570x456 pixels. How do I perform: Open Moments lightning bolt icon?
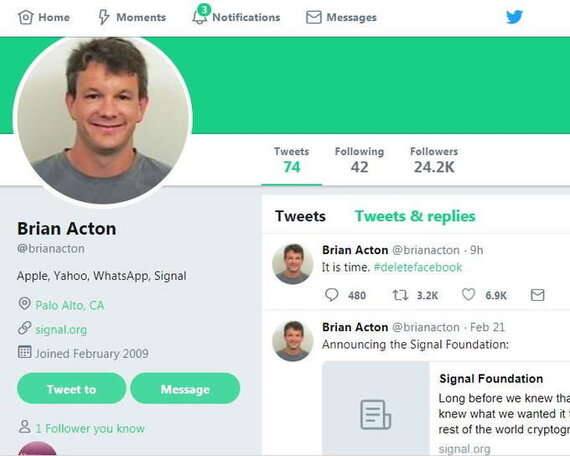[104, 17]
